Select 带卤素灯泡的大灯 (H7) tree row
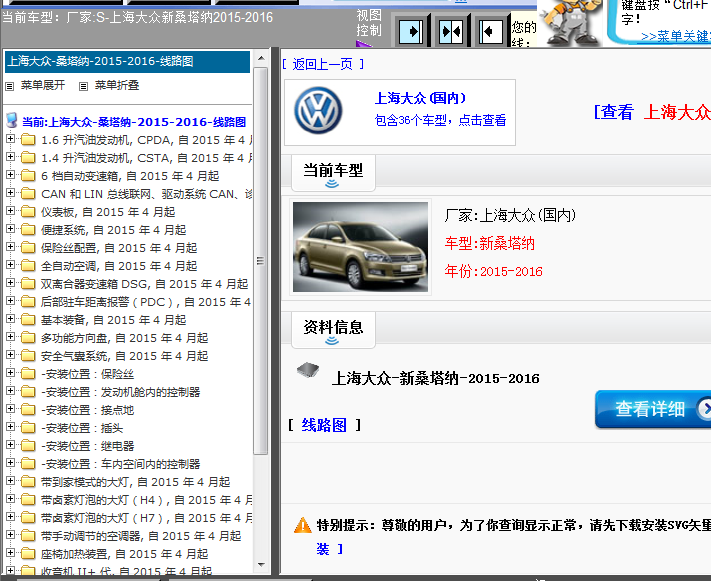This screenshot has height=581, width=711. pyautogui.click(x=146, y=518)
